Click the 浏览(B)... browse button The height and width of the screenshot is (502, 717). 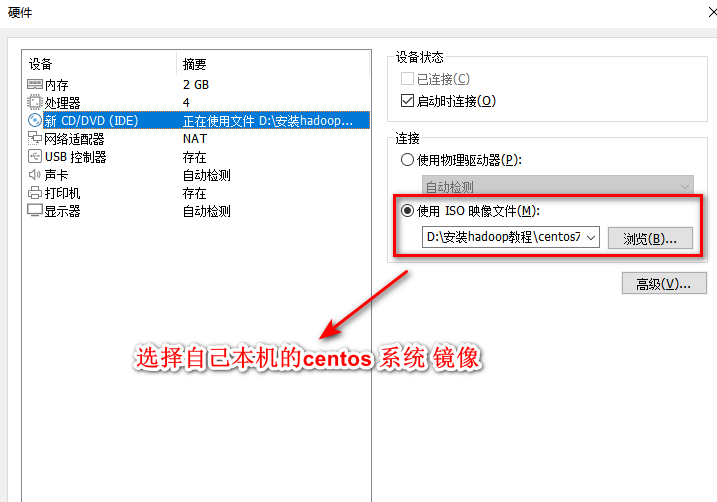point(650,238)
